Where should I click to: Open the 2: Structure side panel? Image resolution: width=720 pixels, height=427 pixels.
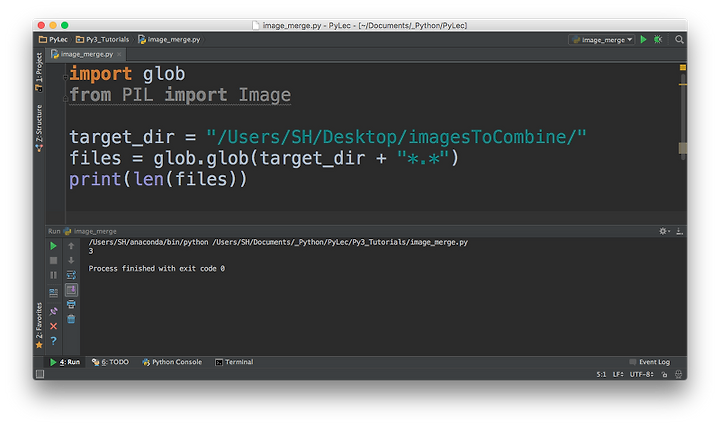39,128
